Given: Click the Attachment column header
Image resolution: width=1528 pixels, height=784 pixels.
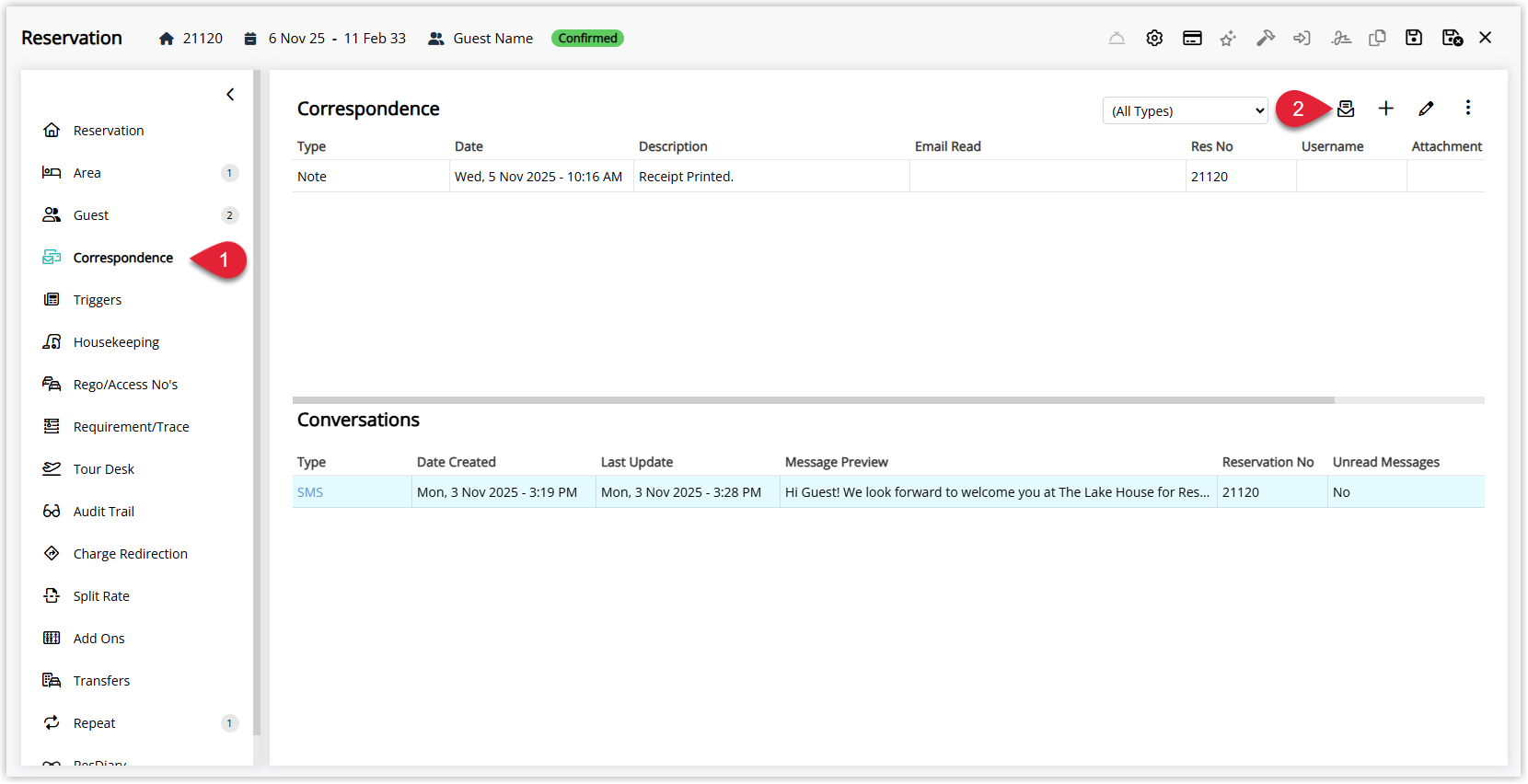Looking at the screenshot, I should (x=1447, y=146).
